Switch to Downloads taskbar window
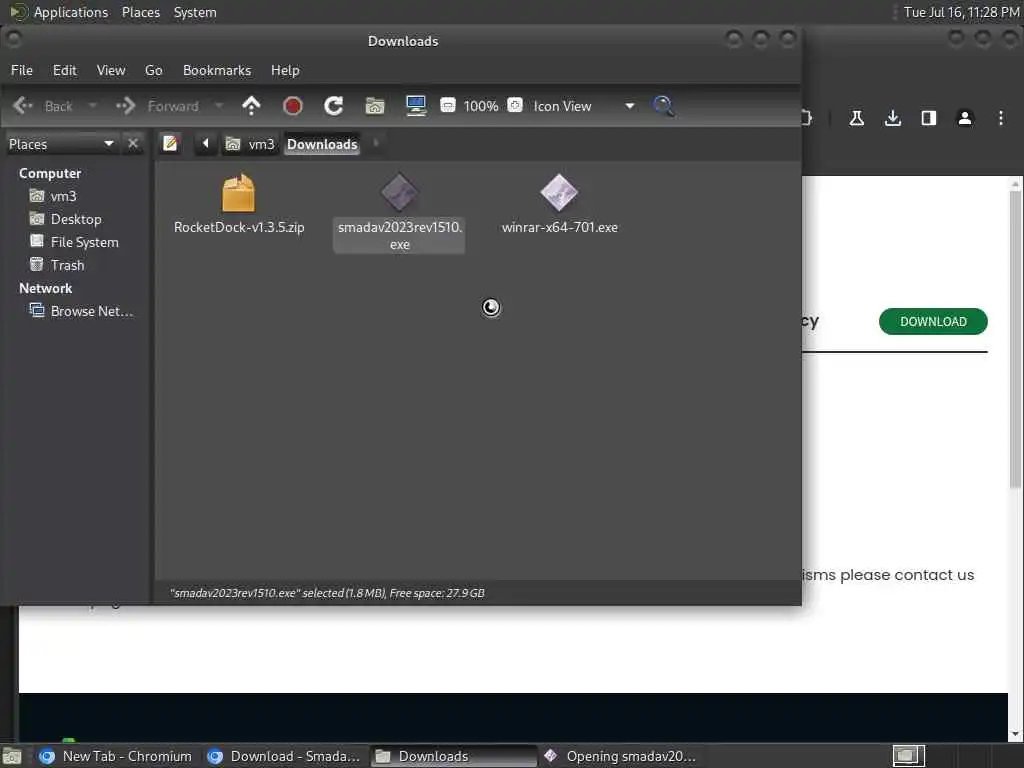Image resolution: width=1024 pixels, height=768 pixels. coord(454,756)
